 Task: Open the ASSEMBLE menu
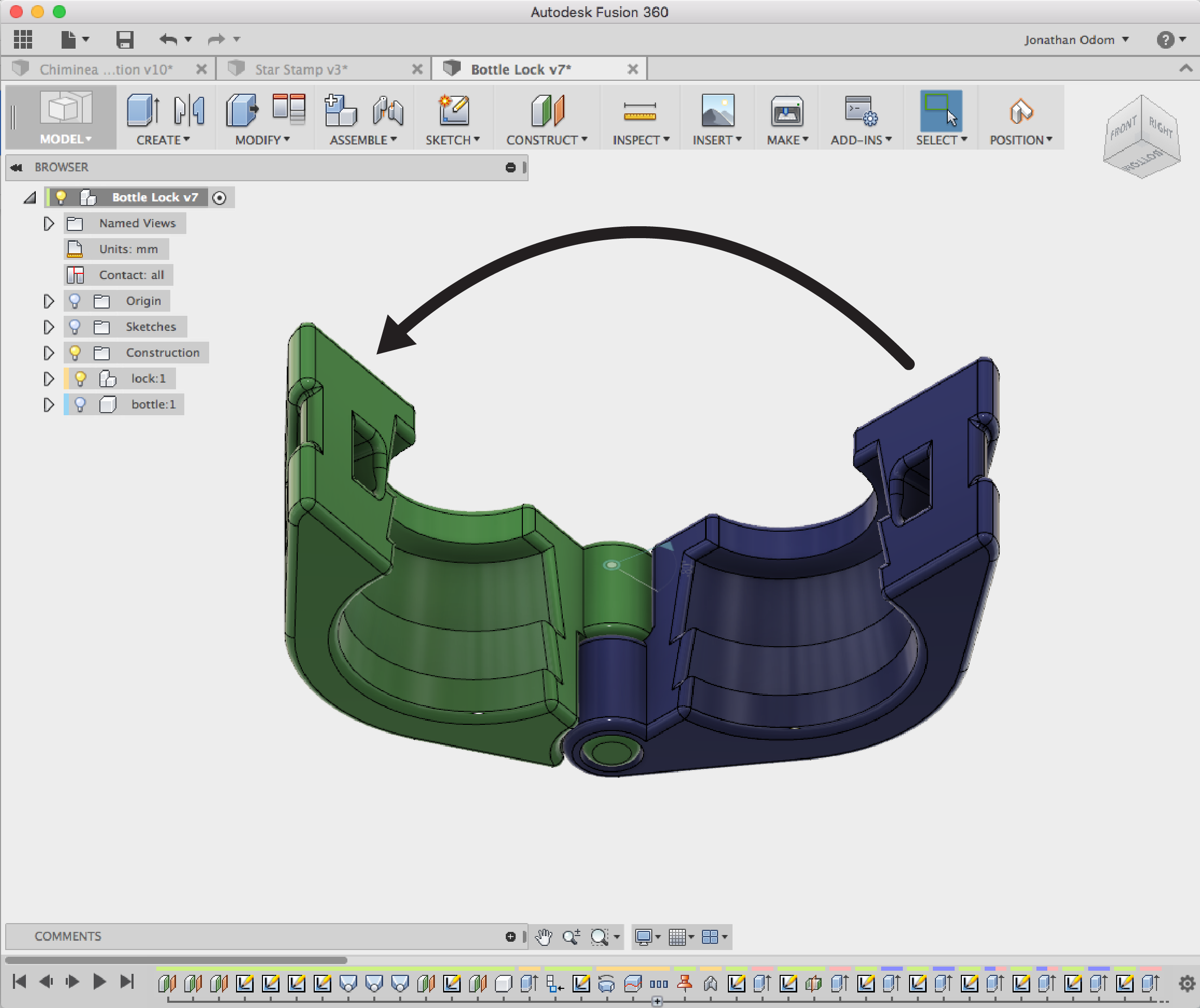pyautogui.click(x=362, y=140)
